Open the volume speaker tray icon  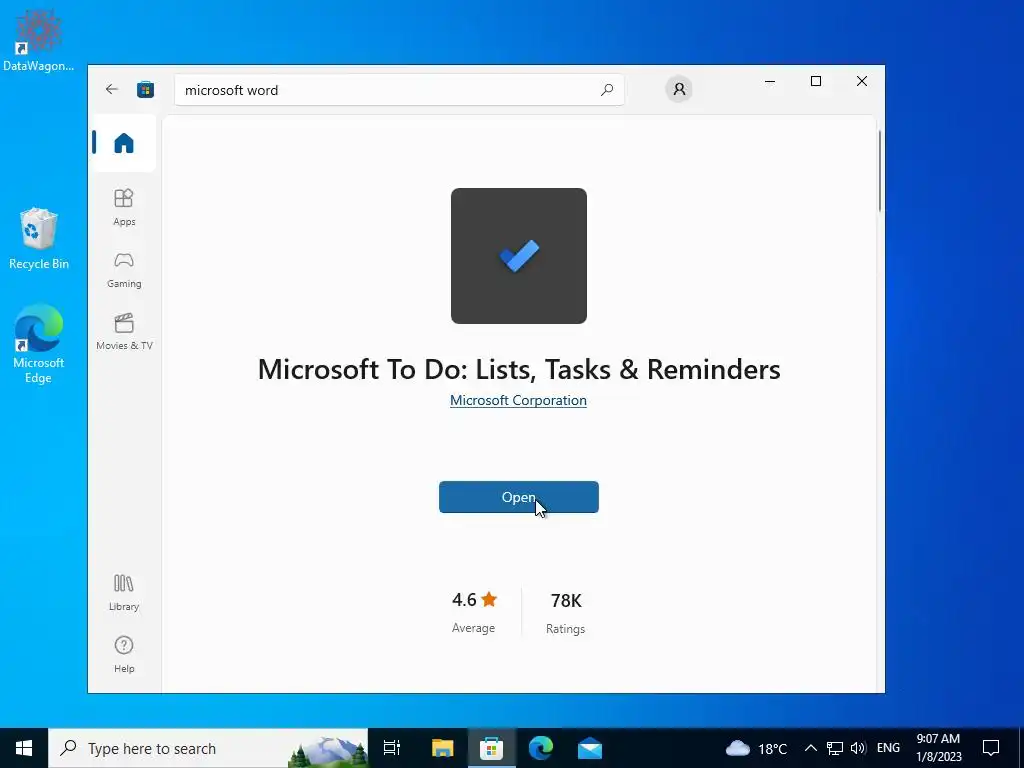click(x=858, y=748)
